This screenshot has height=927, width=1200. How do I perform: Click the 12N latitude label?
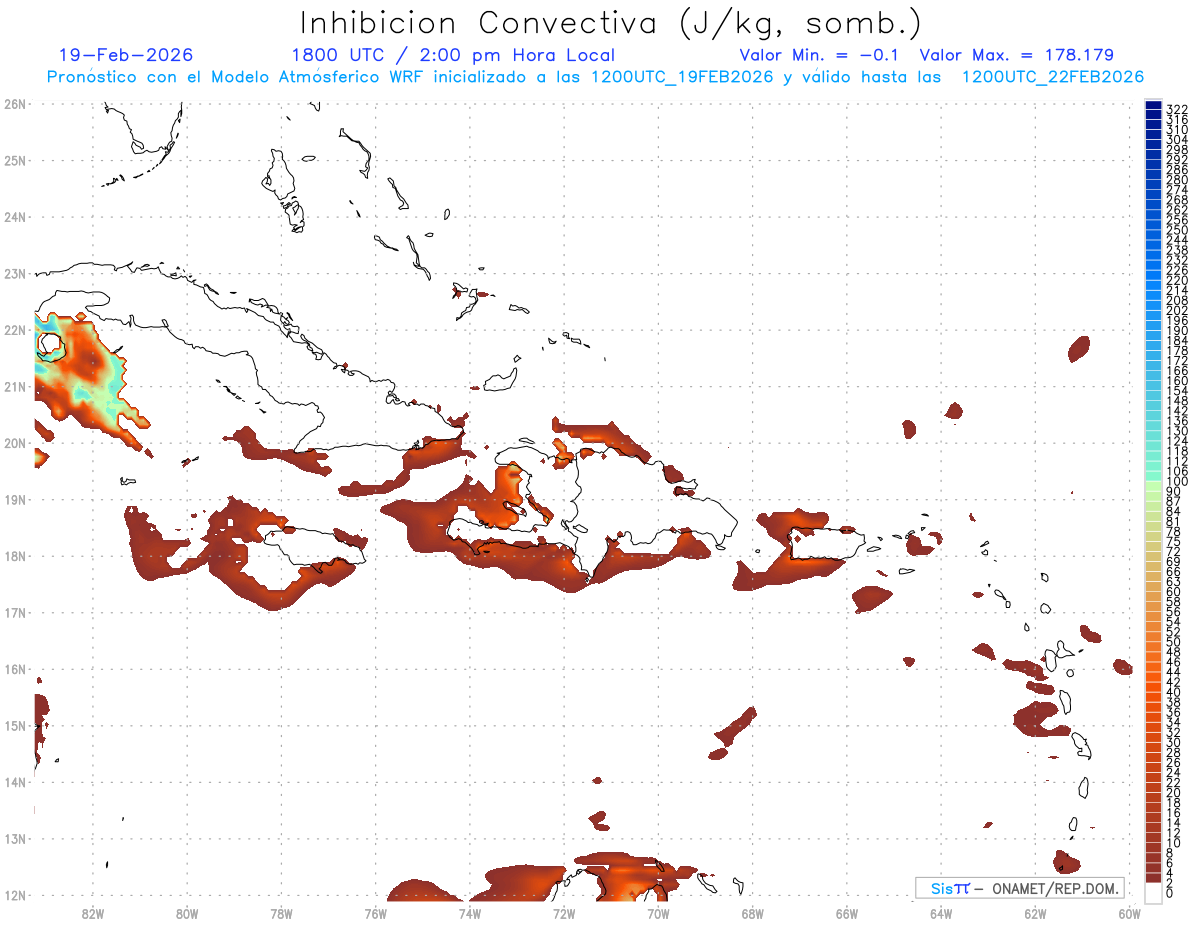(x=15, y=895)
